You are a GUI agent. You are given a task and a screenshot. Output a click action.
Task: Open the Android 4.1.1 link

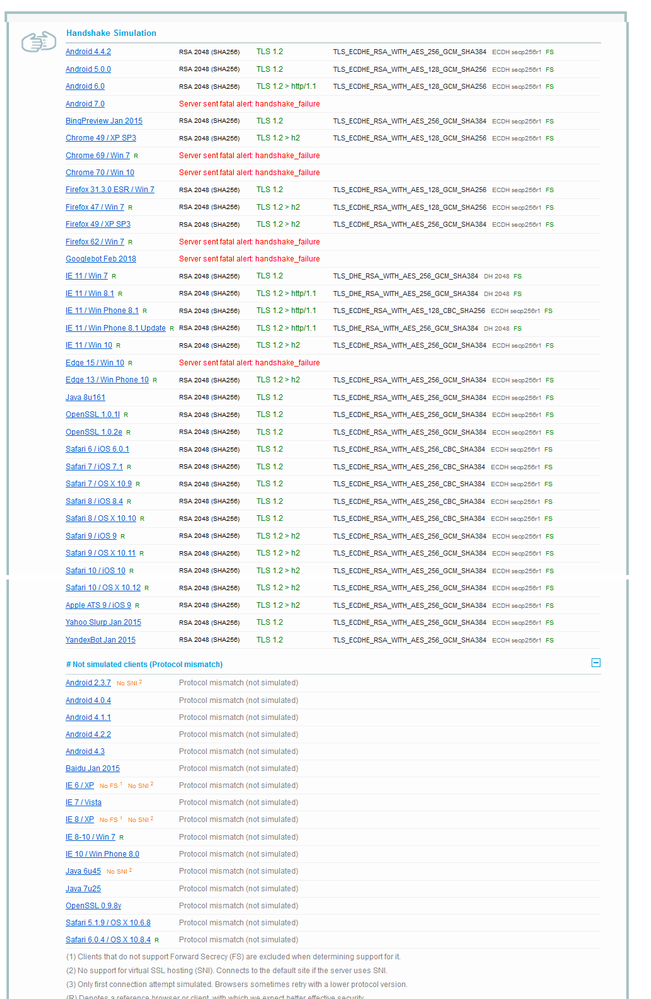click(x=88, y=717)
